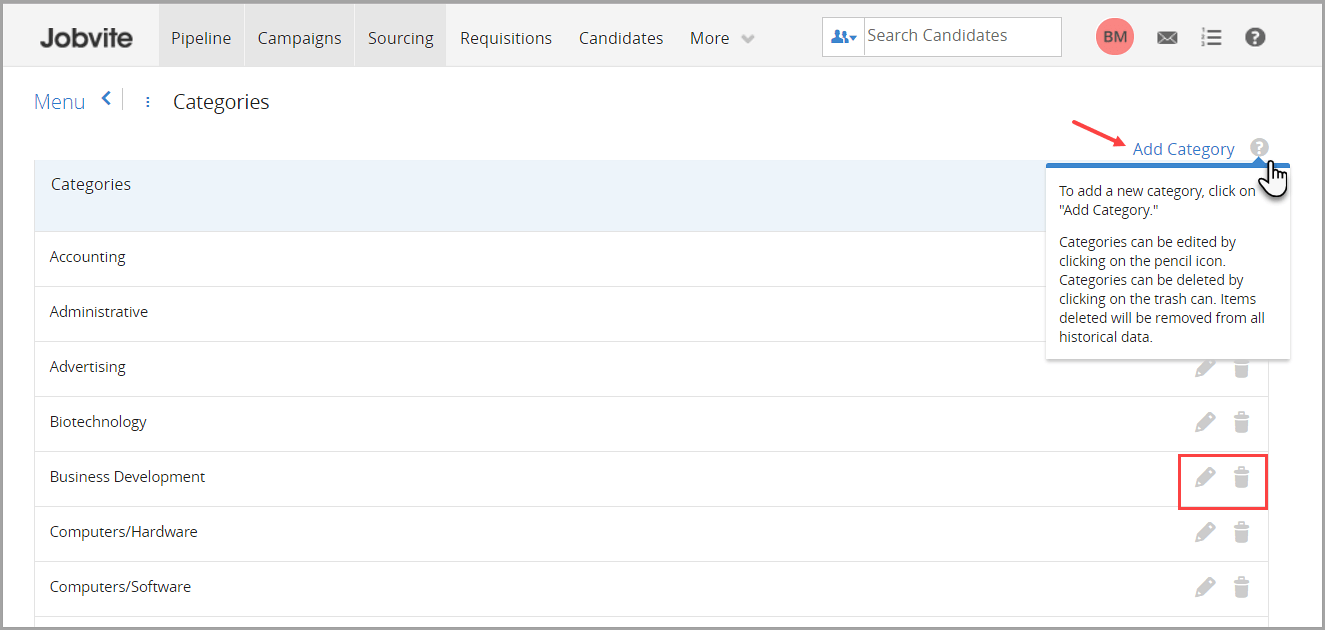
Task: Click the vertical dots breadcrumb expander
Action: (147, 101)
